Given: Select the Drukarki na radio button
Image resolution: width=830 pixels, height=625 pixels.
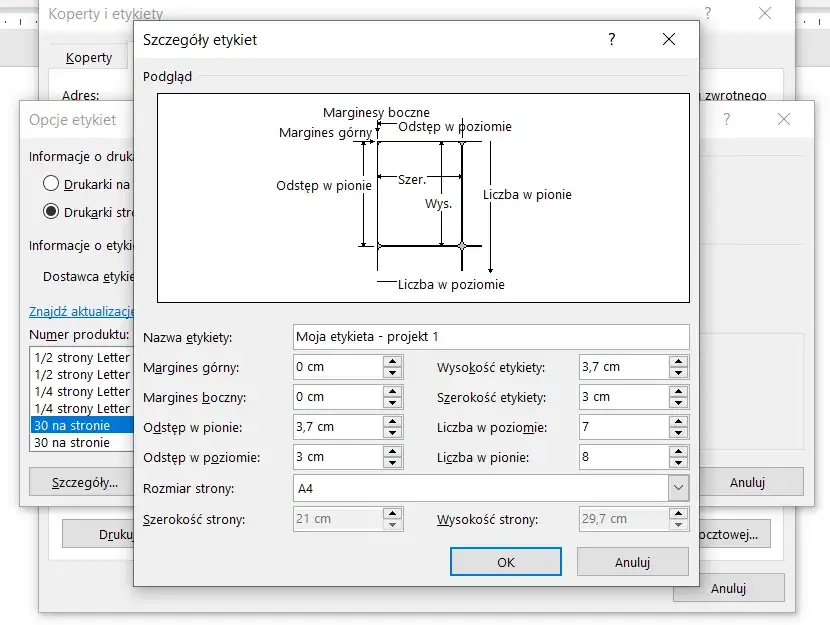Looking at the screenshot, I should click(x=51, y=184).
